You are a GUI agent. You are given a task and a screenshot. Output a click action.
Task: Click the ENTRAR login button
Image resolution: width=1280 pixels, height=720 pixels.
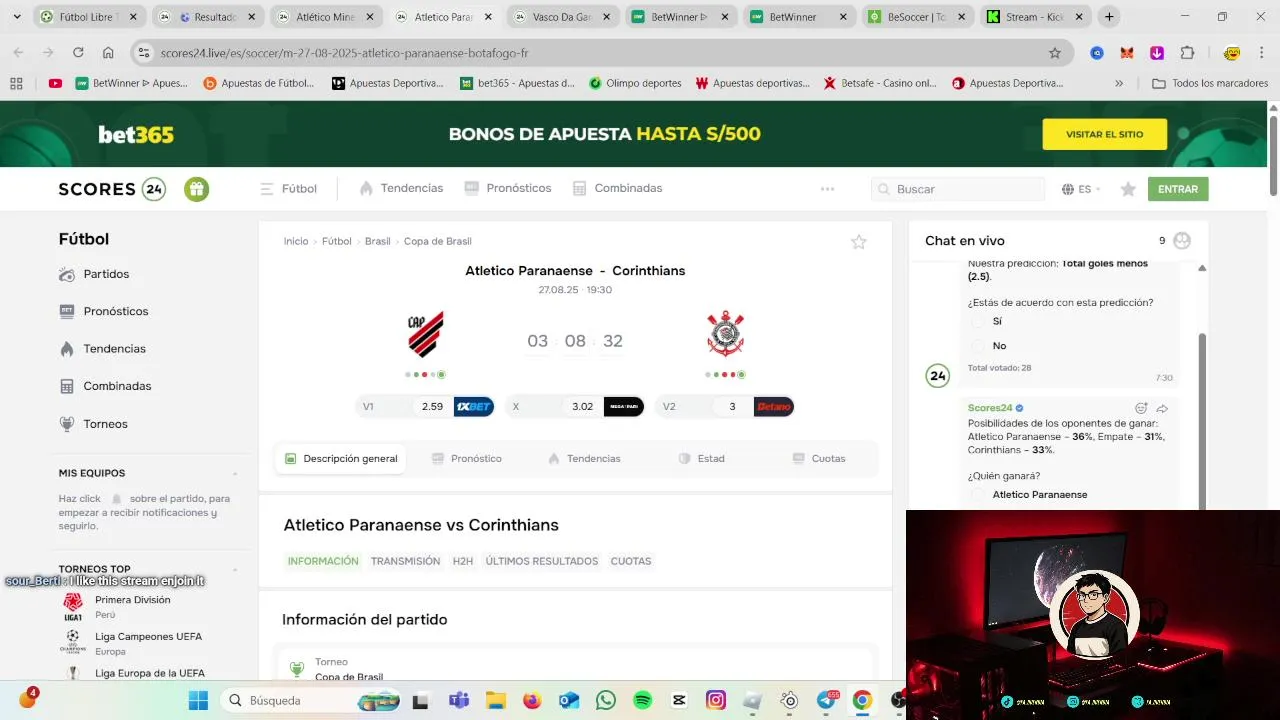(1178, 189)
